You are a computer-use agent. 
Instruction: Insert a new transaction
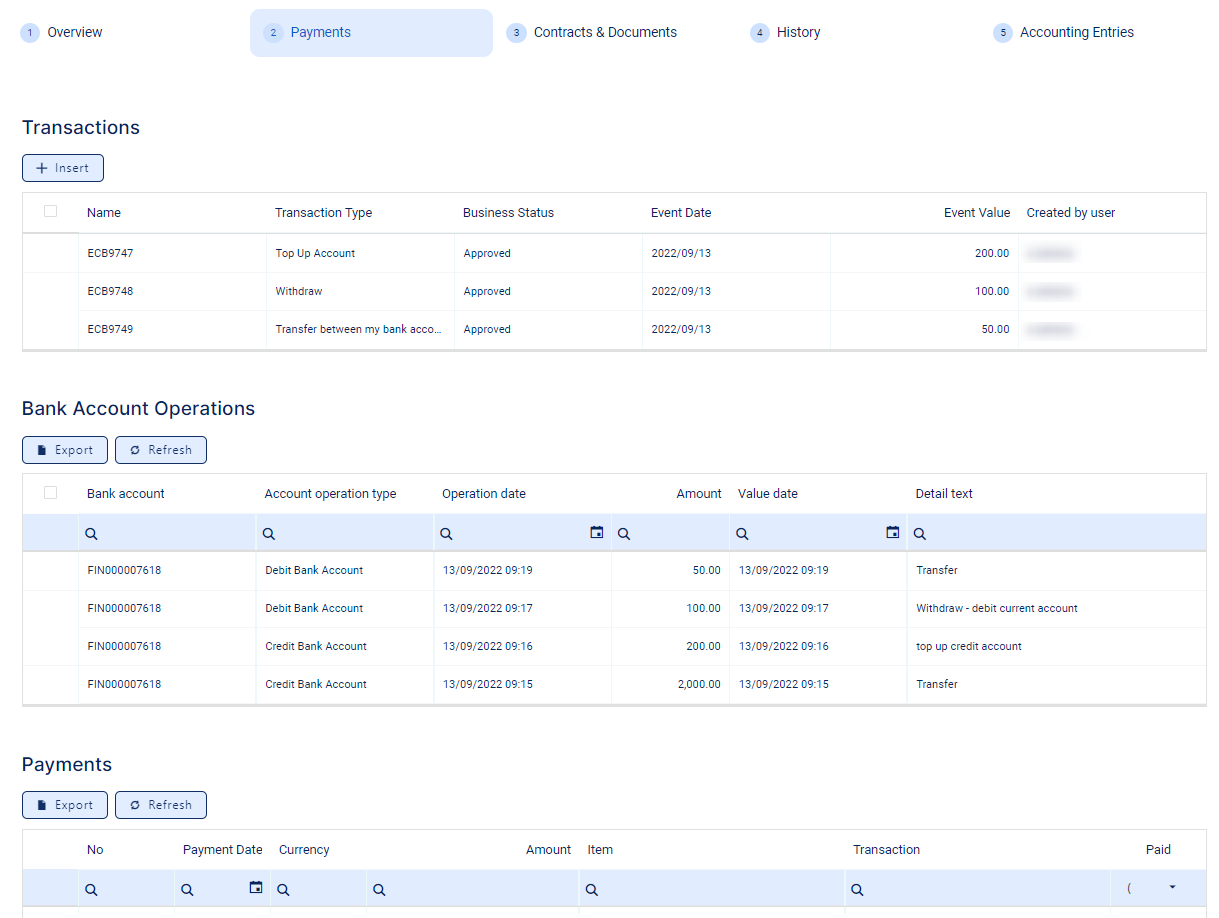pyautogui.click(x=63, y=168)
